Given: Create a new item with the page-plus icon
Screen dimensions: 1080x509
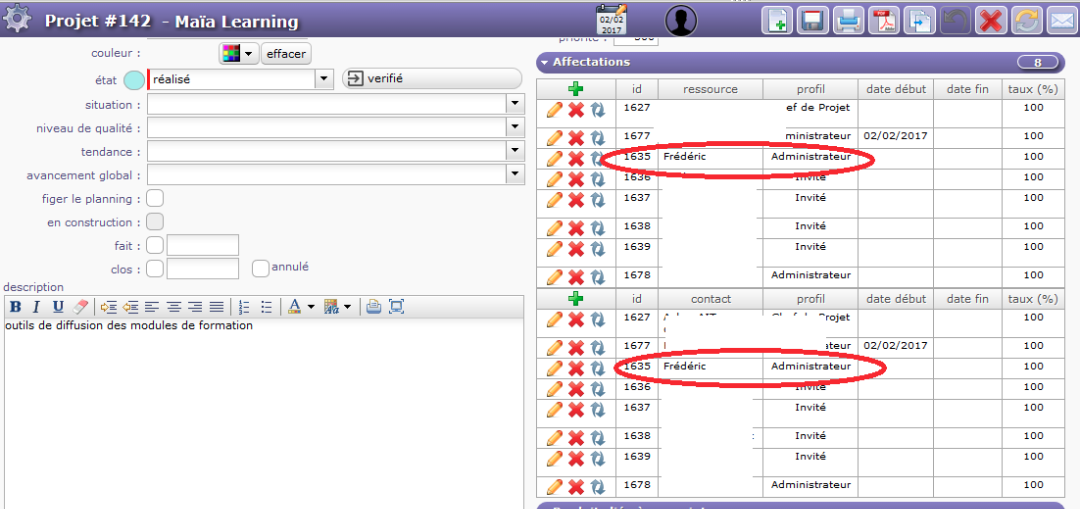Looking at the screenshot, I should tap(777, 21).
